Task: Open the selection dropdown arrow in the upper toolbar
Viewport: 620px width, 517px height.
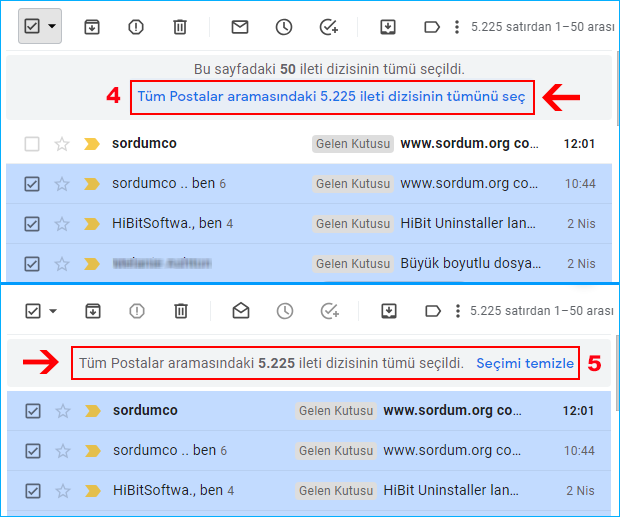Action: 52,26
